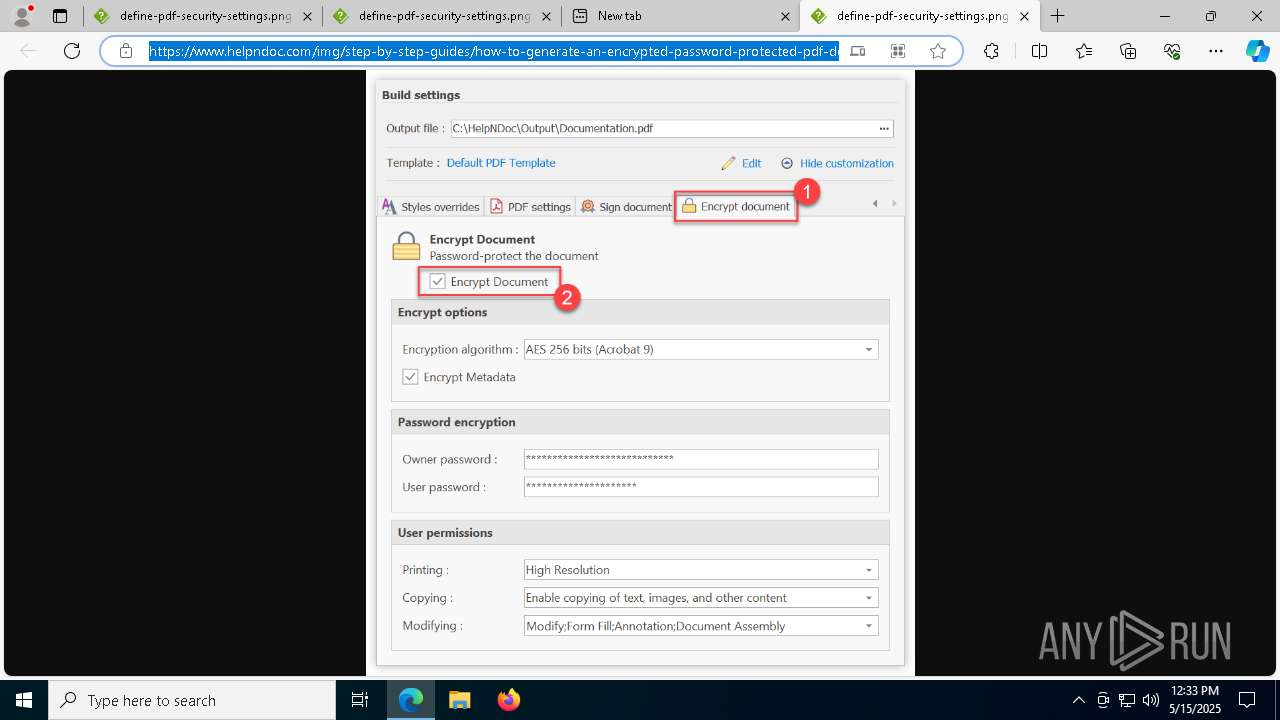Open the Windows Start menu

pyautogui.click(x=24, y=700)
